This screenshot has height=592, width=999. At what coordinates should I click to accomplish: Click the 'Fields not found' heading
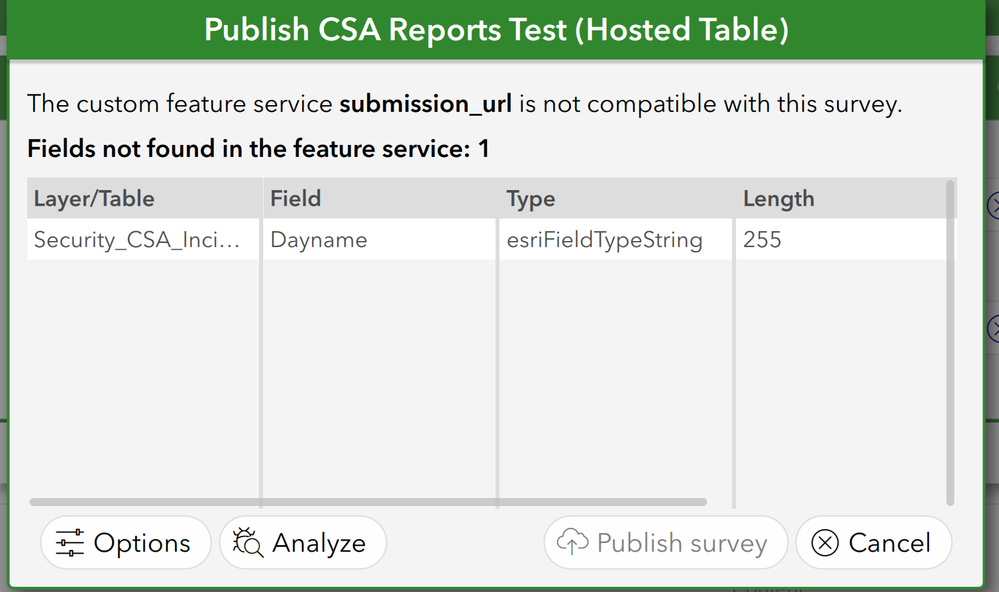click(258, 150)
